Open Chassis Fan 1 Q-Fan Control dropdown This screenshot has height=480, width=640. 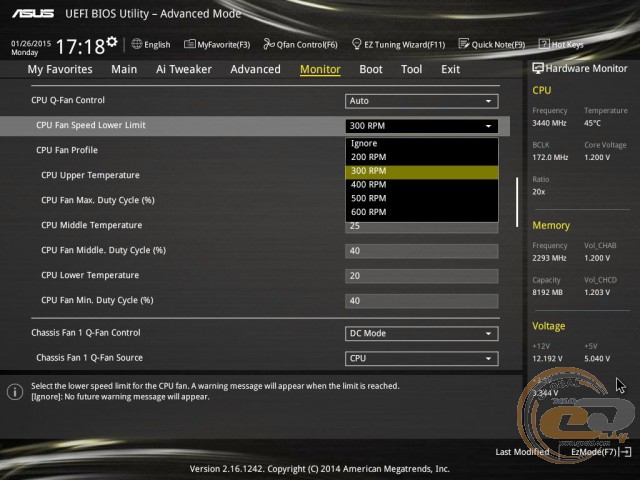click(x=422, y=333)
